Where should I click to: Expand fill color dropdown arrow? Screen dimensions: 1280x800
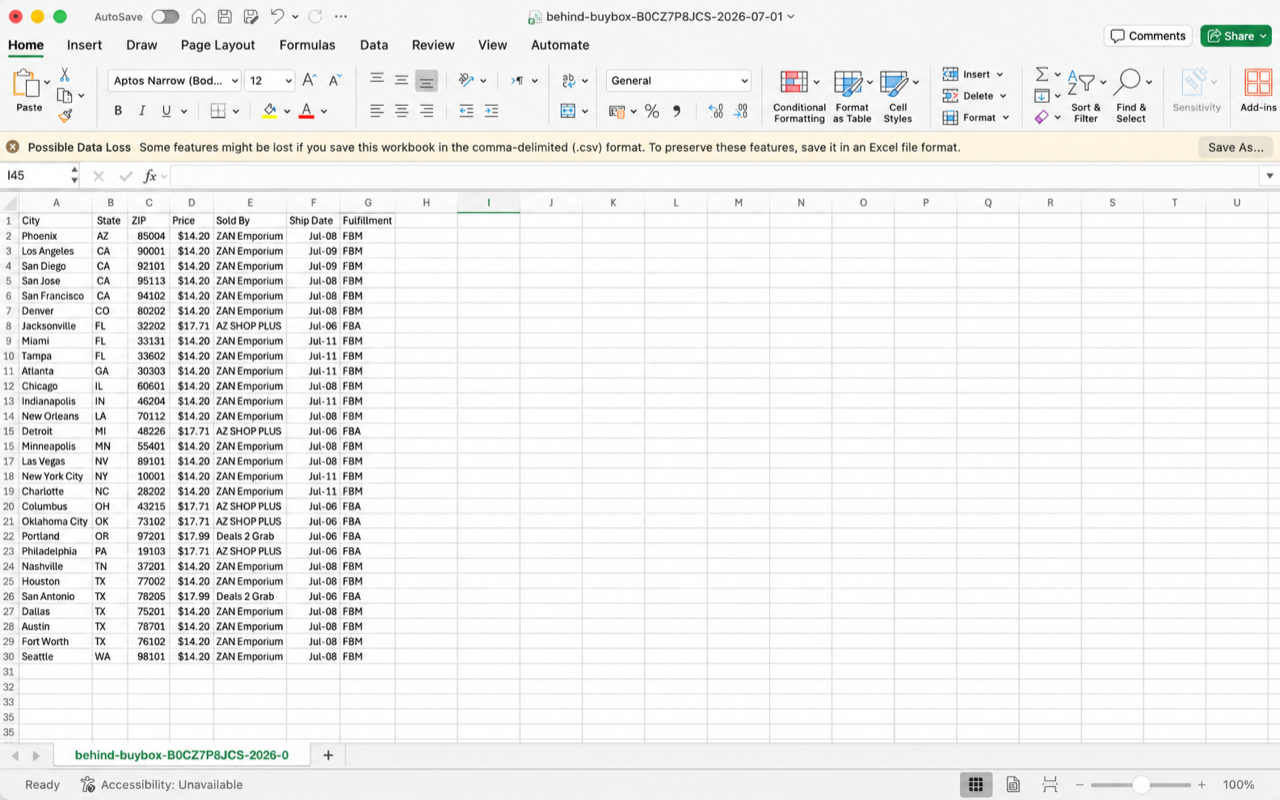[287, 112]
